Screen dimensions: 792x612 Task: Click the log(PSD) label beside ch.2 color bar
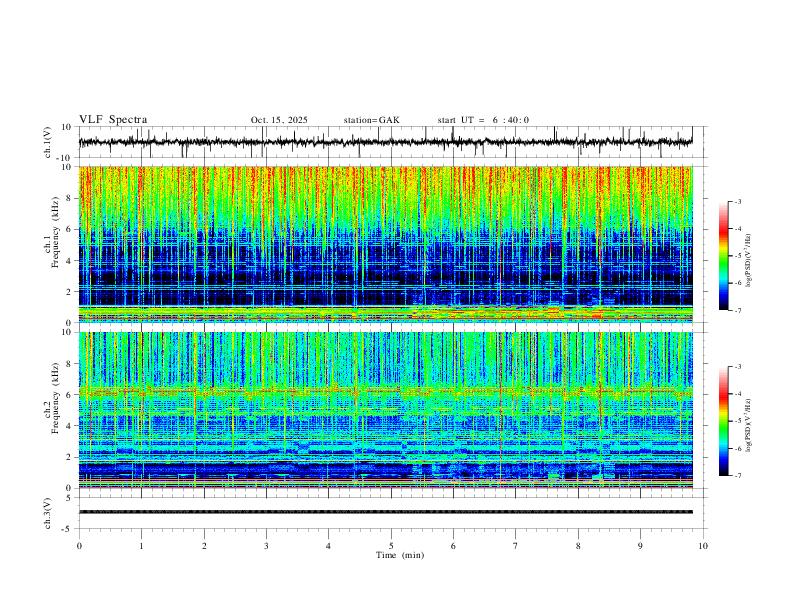[749, 425]
